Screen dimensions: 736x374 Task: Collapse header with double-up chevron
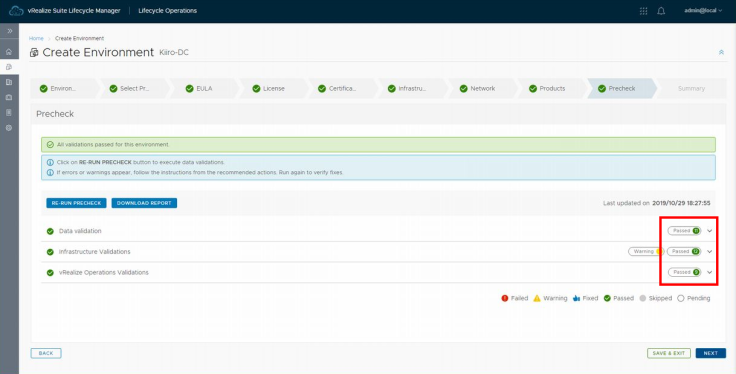(x=721, y=53)
